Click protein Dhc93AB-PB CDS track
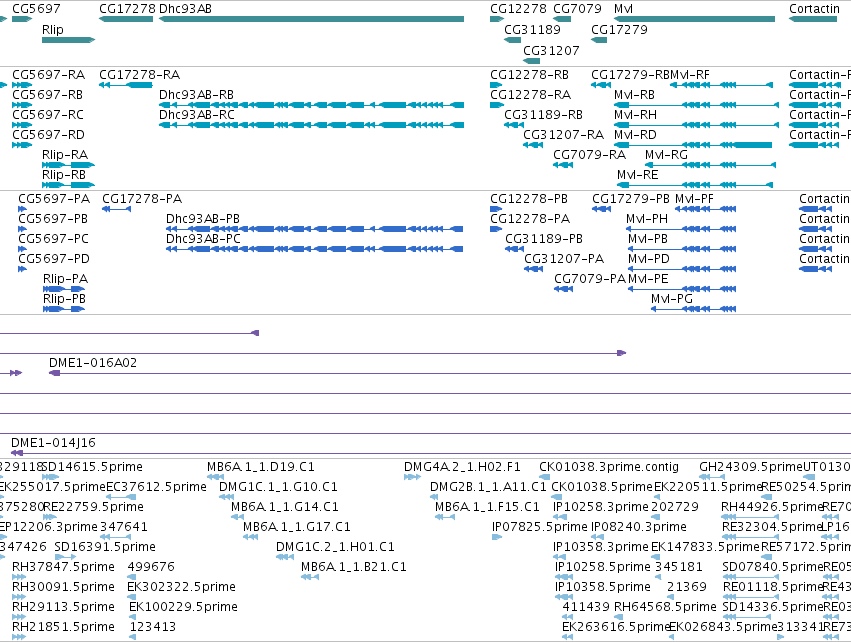This screenshot has height=642, width=851. pos(314,229)
